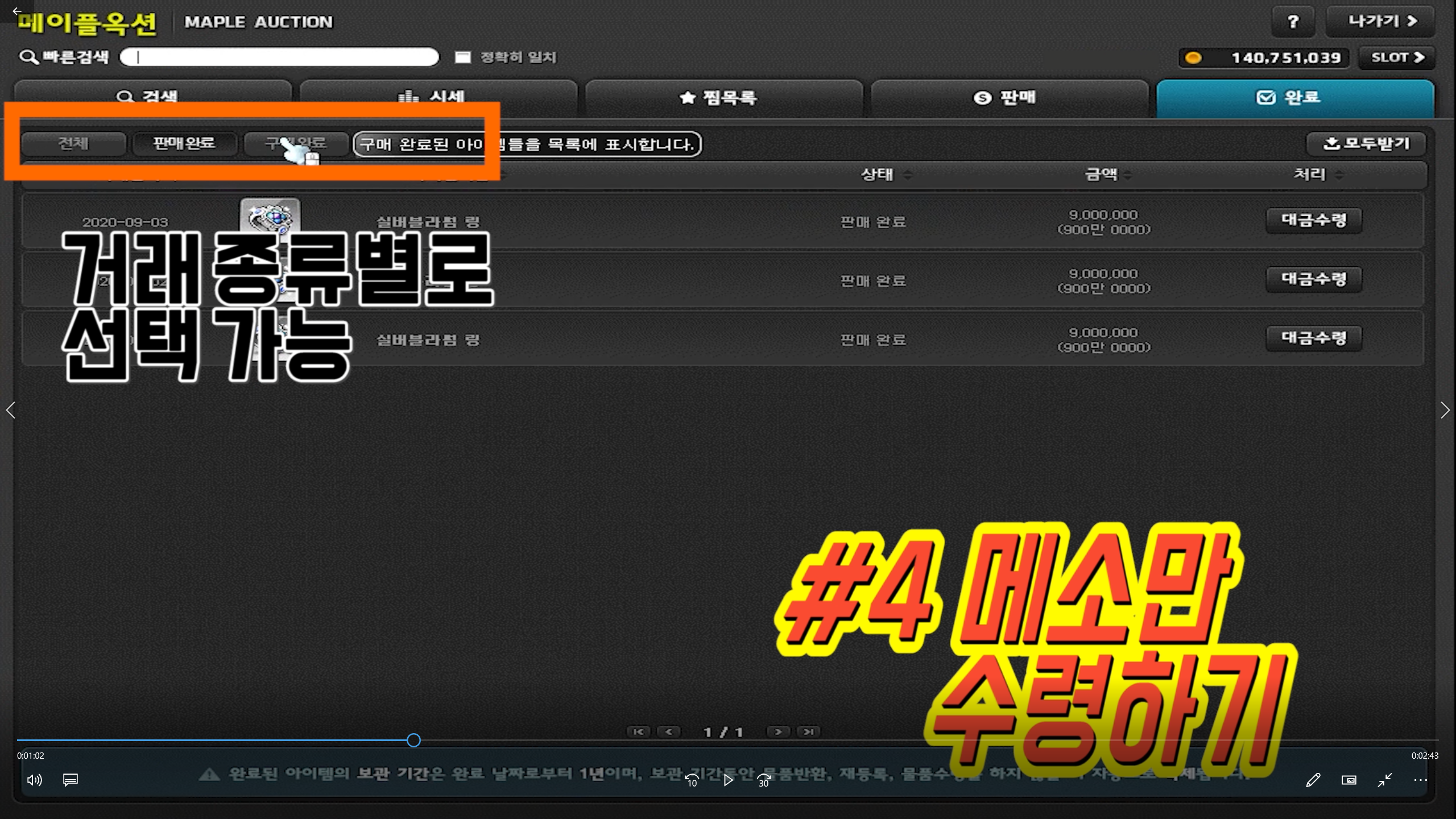
Task: Exit full screen mode
Action: (1385, 780)
